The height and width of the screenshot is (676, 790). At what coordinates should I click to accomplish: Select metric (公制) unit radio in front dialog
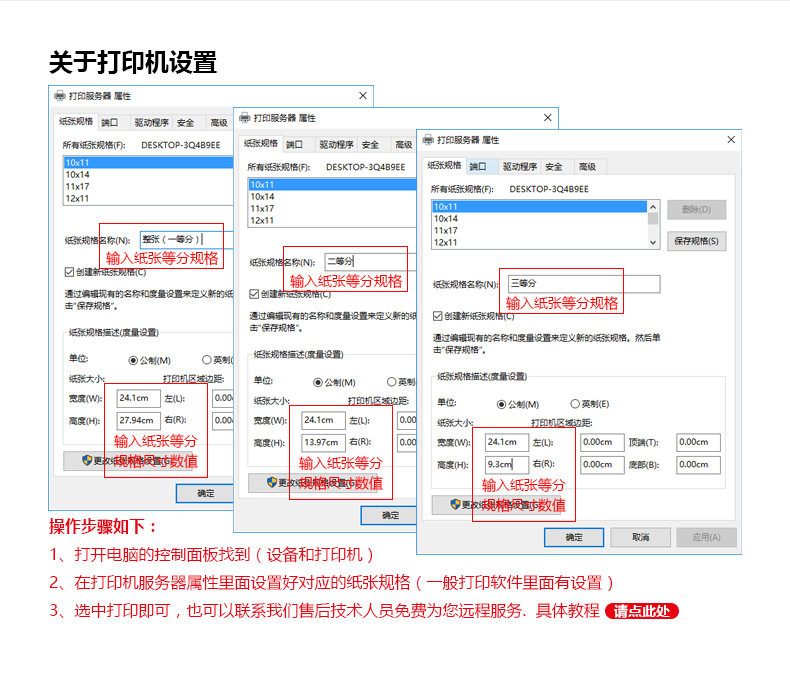(501, 404)
